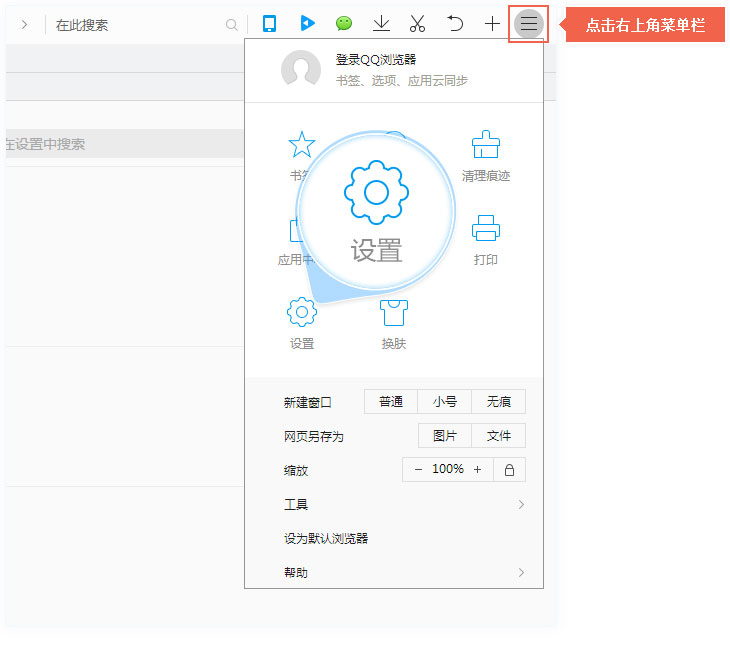Open the 换肤 shirt icon
The width and height of the screenshot is (730, 645).
click(x=394, y=323)
